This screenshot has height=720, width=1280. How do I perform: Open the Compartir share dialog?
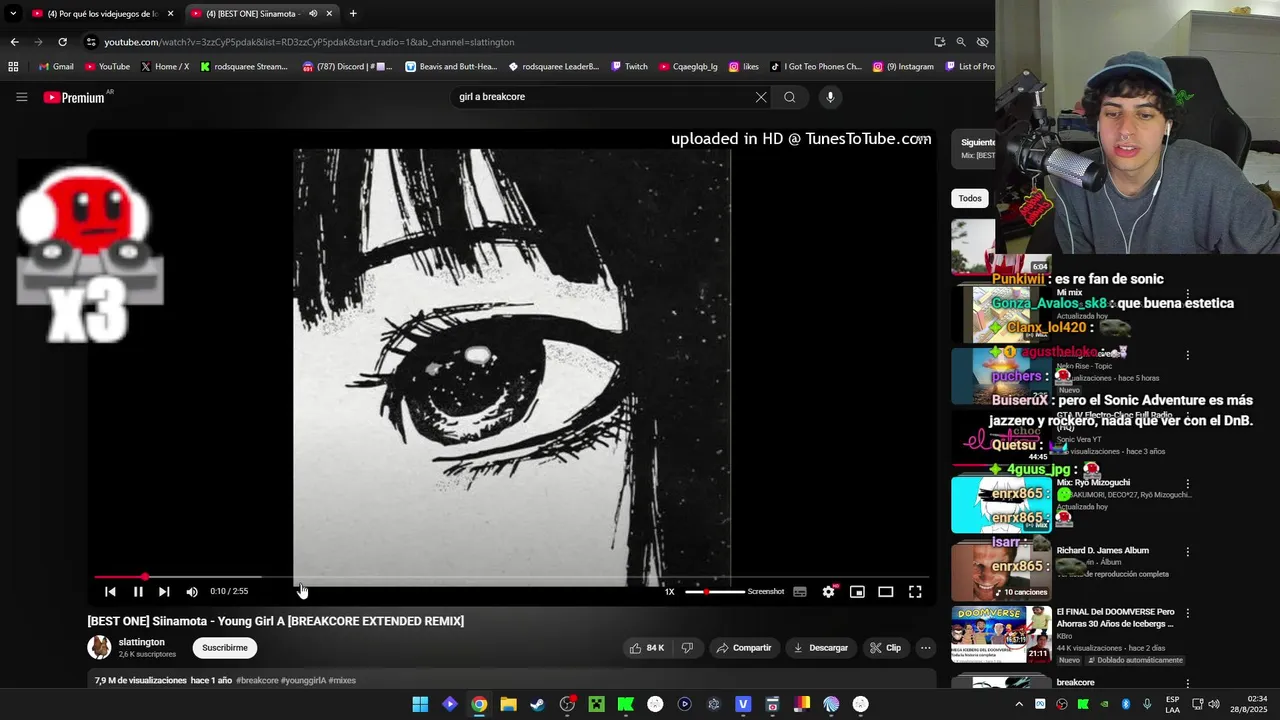[x=744, y=648]
